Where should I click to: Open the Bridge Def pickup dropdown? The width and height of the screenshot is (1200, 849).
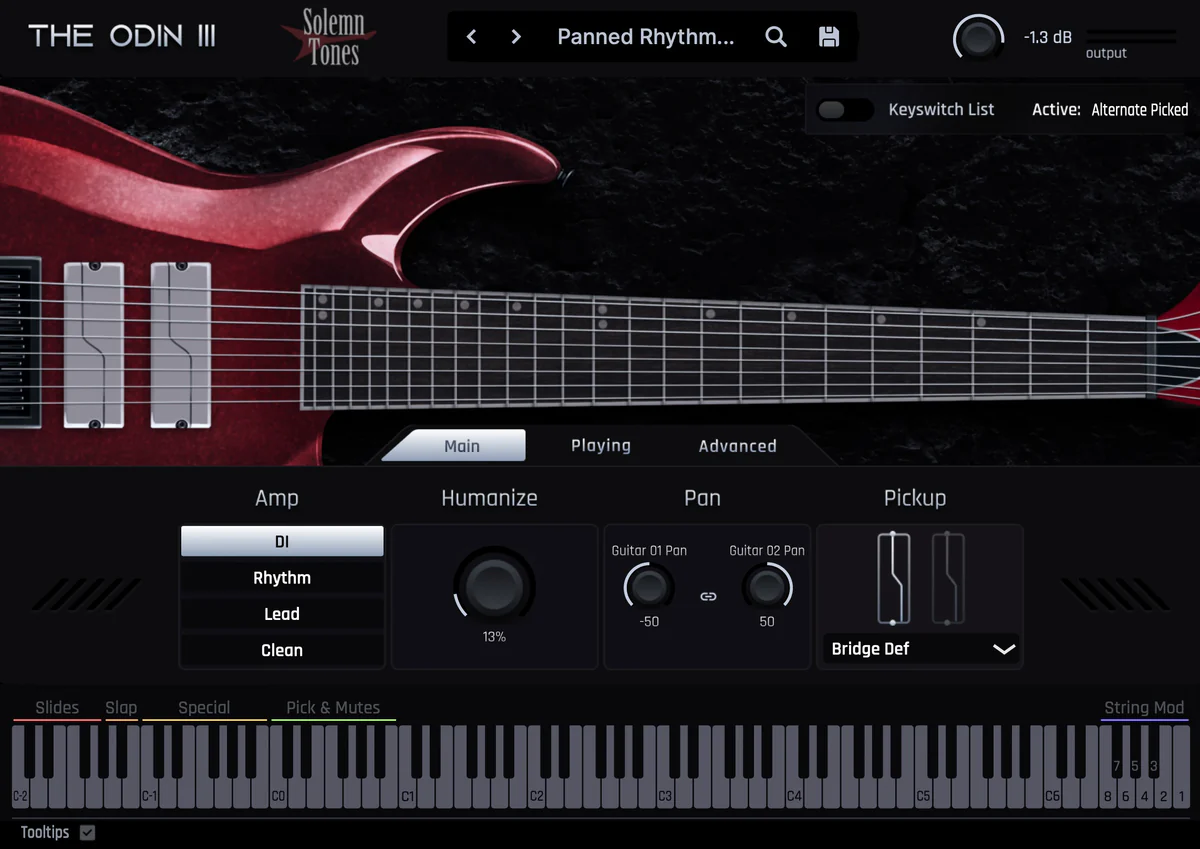click(919, 648)
